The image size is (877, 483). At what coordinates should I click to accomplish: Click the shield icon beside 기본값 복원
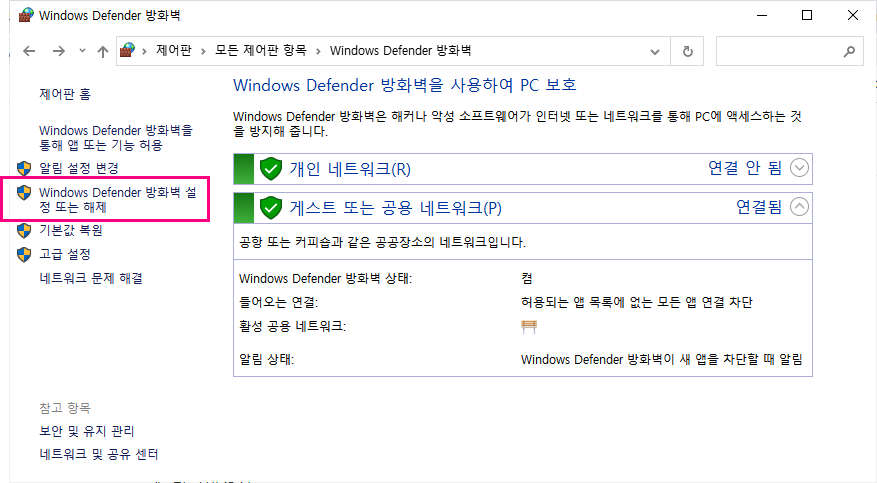(x=24, y=230)
